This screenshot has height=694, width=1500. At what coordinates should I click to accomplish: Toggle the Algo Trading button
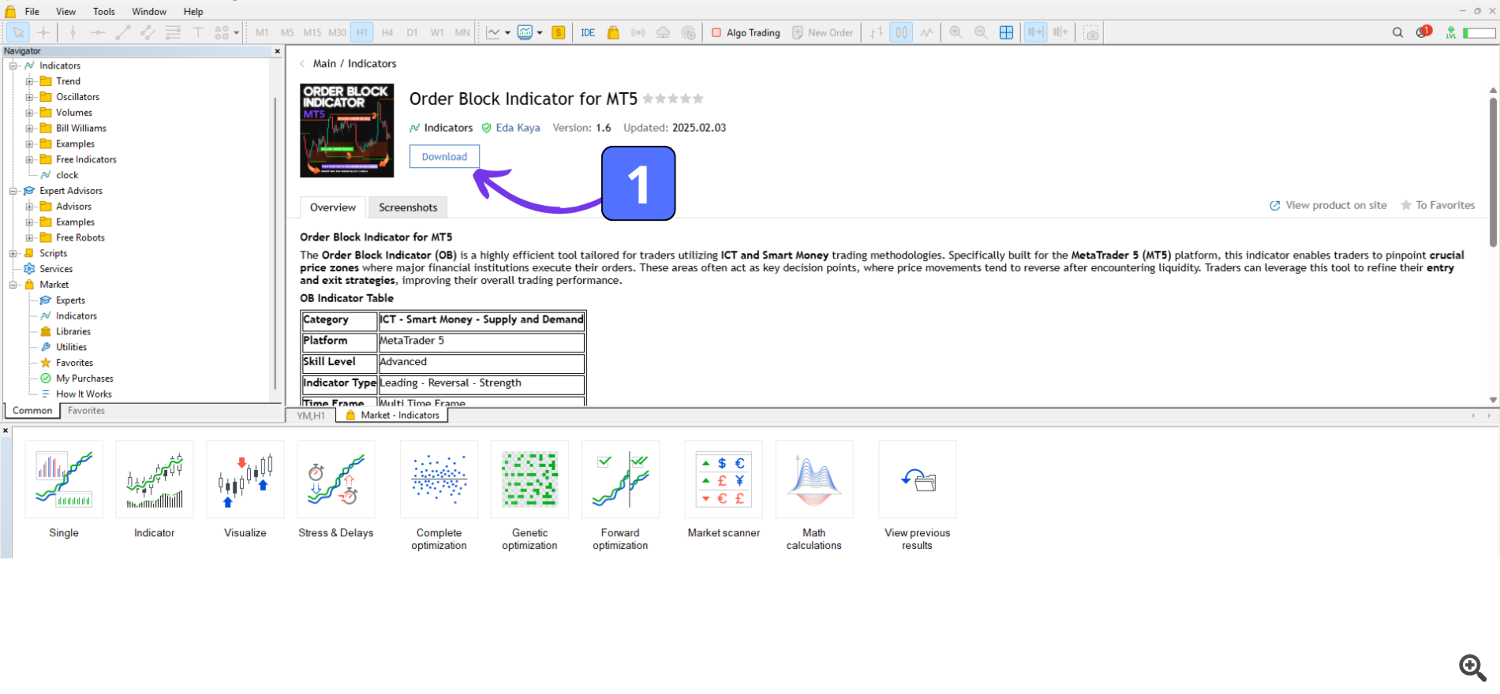pyautogui.click(x=745, y=32)
